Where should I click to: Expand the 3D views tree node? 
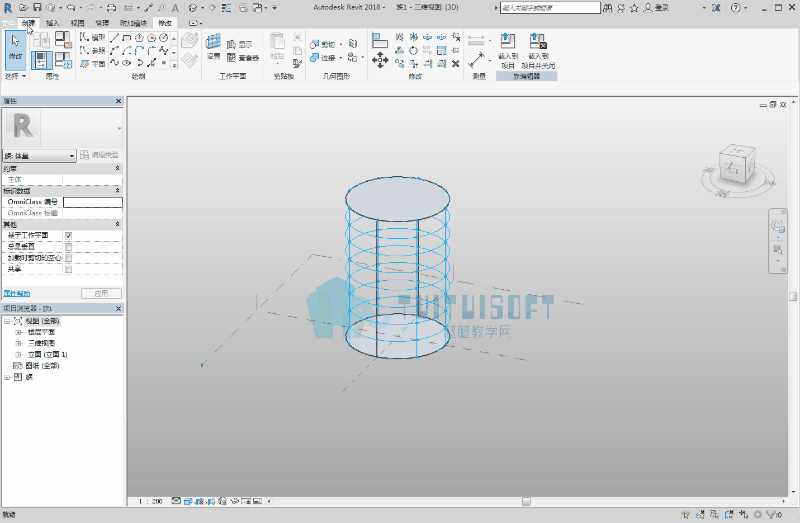[x=18, y=343]
